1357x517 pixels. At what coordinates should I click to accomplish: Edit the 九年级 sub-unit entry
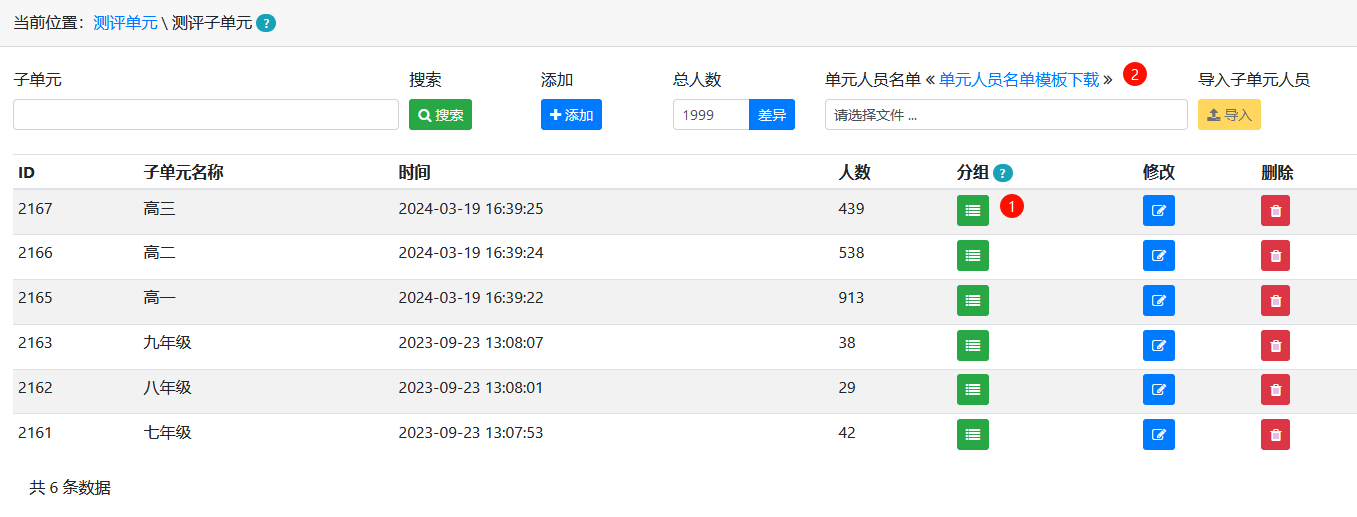click(x=1158, y=345)
